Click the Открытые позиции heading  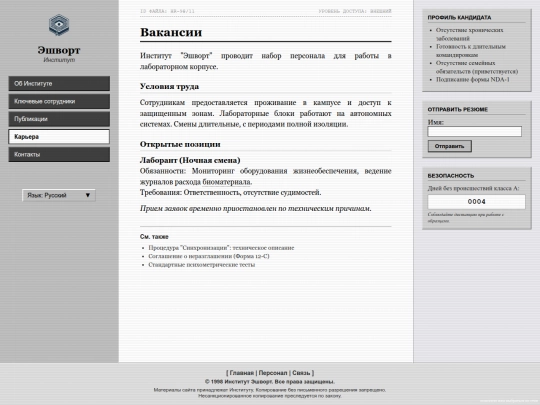(x=180, y=144)
